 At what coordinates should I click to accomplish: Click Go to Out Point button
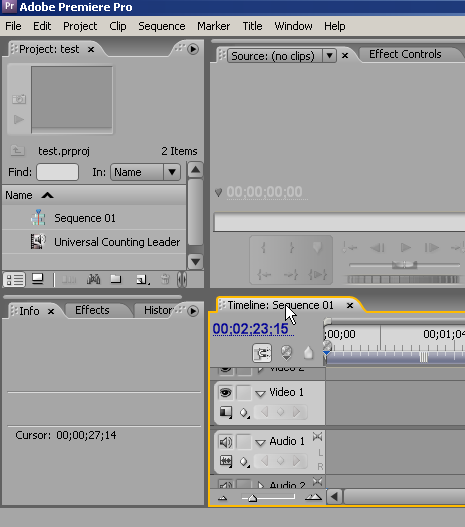(291, 275)
